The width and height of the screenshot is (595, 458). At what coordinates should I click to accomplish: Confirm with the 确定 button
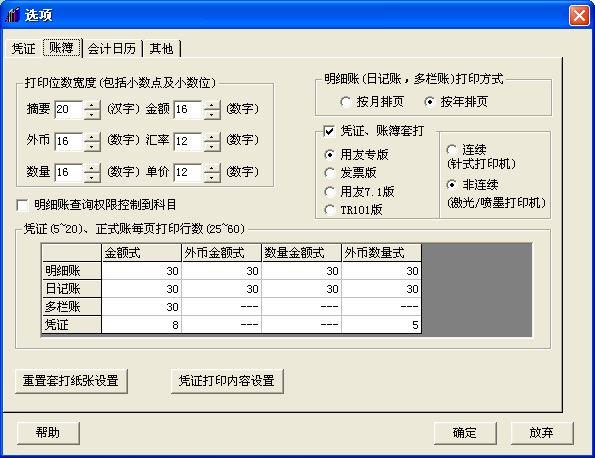465,433
